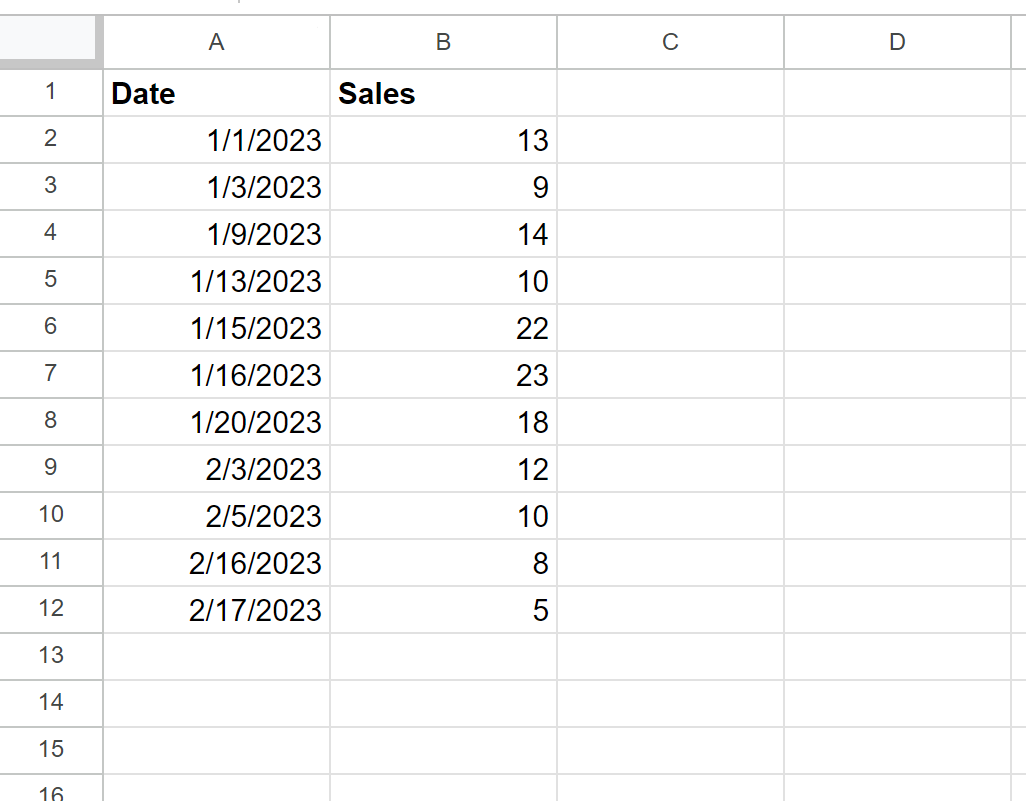Screen dimensions: 1026x801
Task: Select column D header
Action: (x=898, y=42)
